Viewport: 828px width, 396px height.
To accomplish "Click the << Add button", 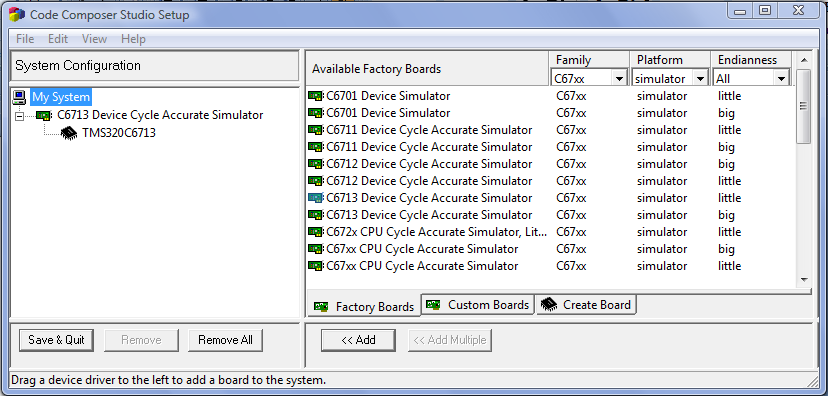I will click(359, 340).
